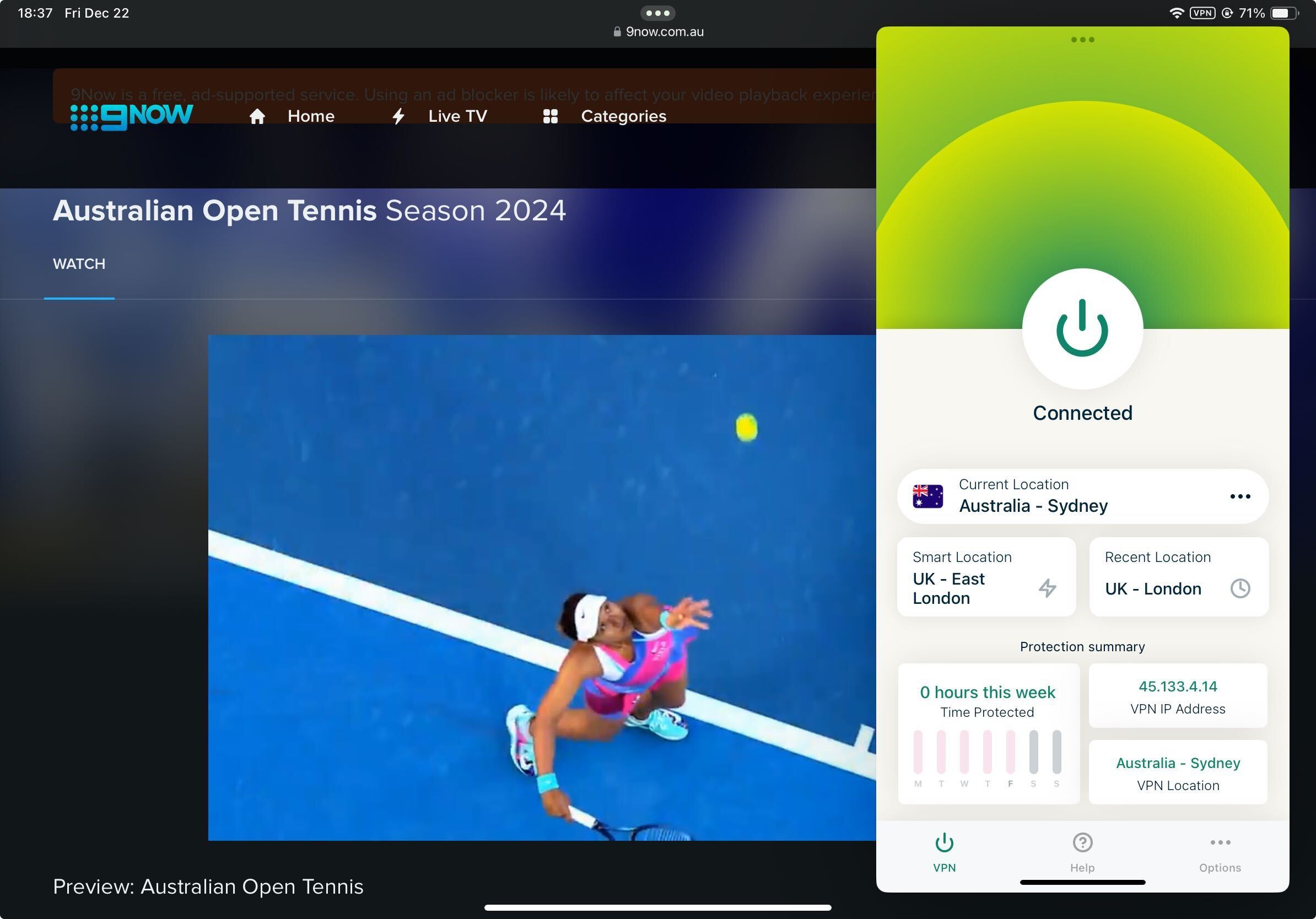Click the Home navigation button on 9Now
The width and height of the screenshot is (1316, 919).
[292, 115]
